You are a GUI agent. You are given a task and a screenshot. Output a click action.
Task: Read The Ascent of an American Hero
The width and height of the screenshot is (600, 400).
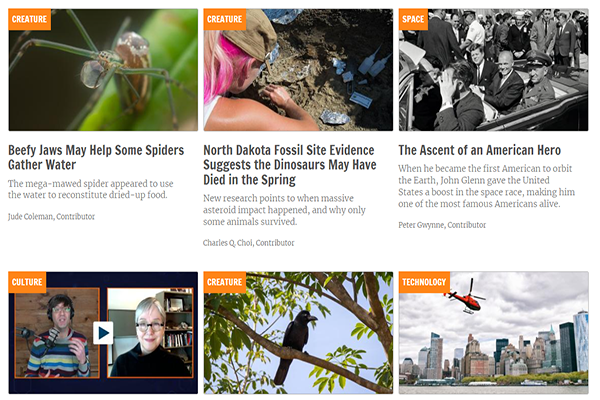coord(479,150)
